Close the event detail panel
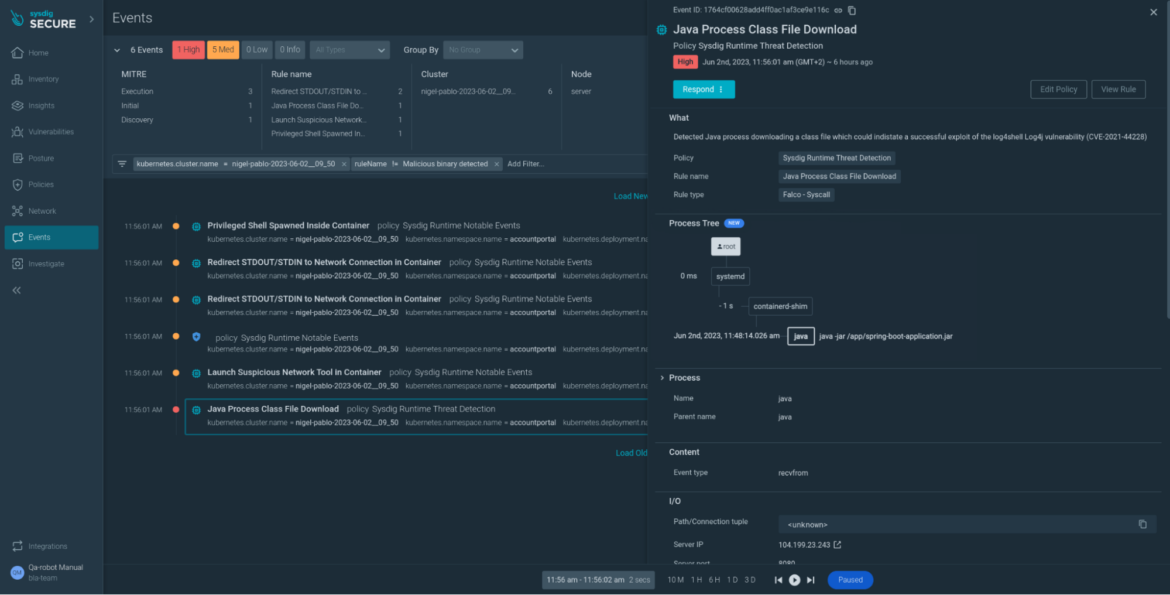This screenshot has height=595, width=1170. click(x=1154, y=12)
